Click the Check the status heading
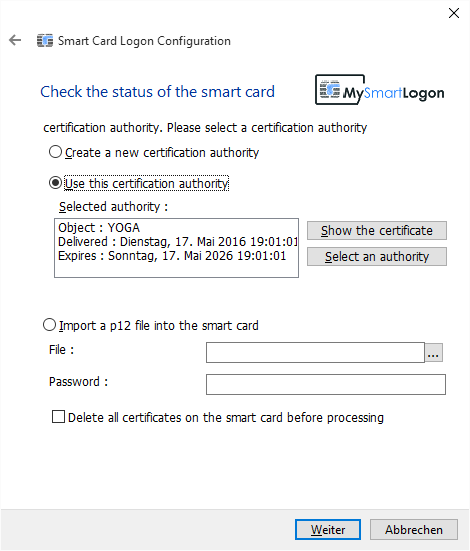 pos(157,92)
